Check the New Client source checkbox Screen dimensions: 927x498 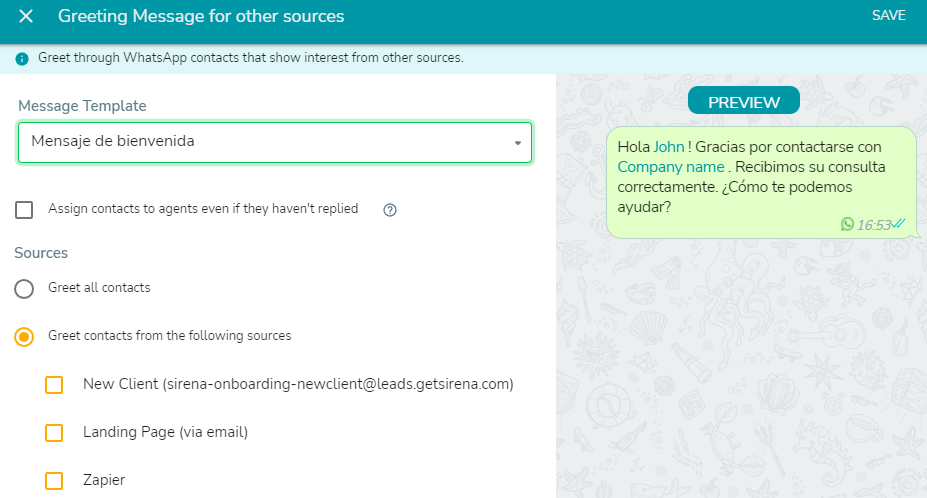(54, 384)
